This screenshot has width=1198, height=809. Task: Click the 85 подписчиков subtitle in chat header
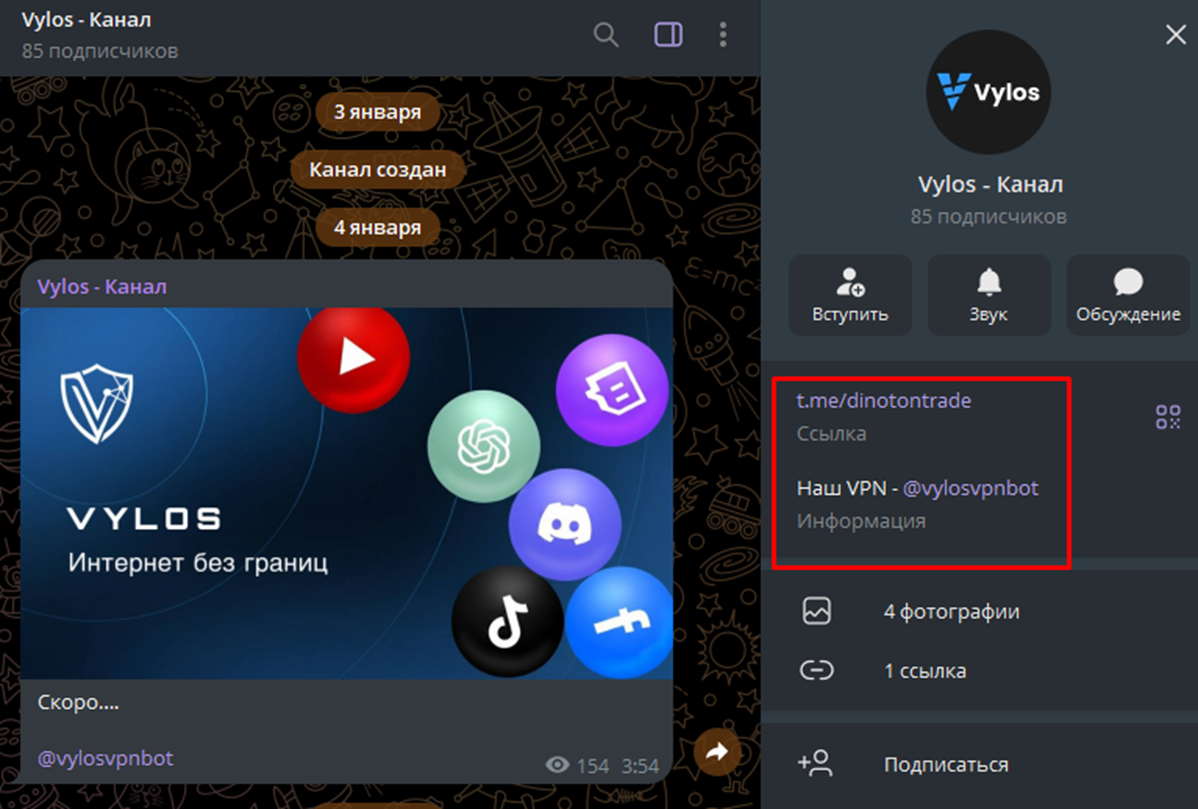(100, 51)
